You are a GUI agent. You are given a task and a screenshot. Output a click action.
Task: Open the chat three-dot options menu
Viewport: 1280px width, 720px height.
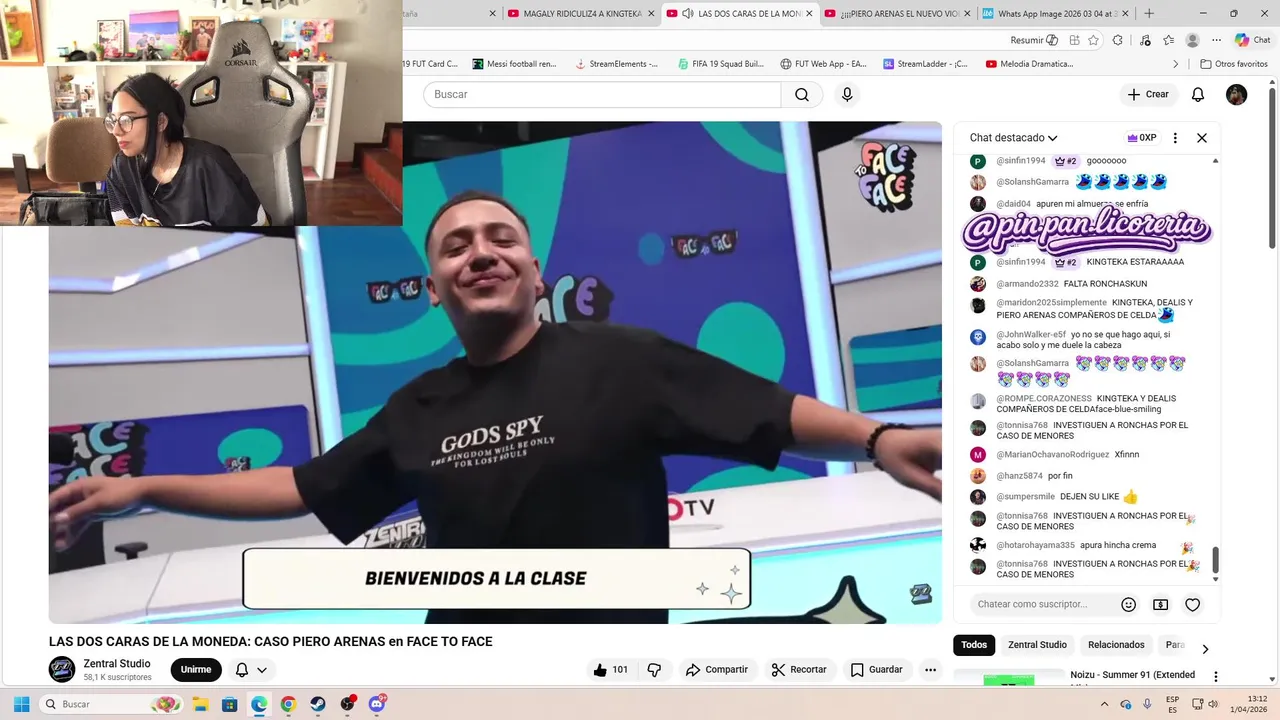[x=1175, y=138]
